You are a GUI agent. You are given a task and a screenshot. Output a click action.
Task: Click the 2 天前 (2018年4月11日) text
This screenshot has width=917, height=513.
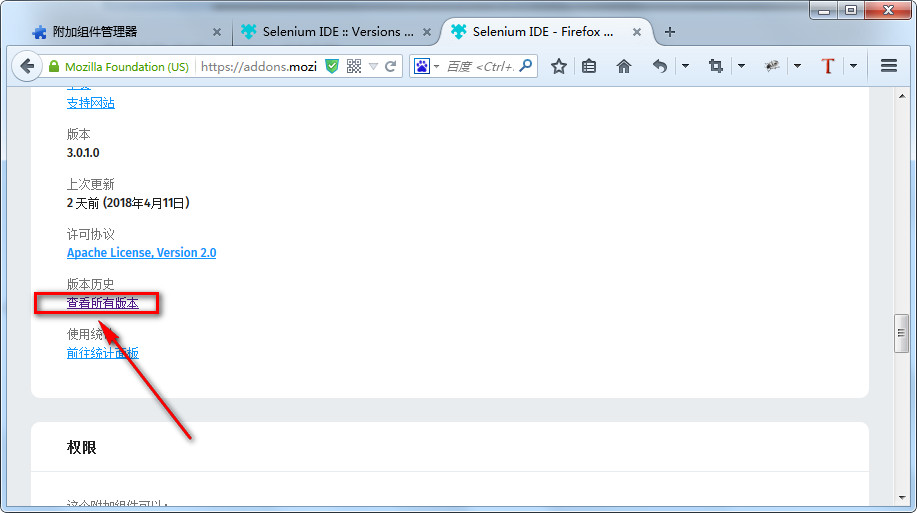[128, 203]
